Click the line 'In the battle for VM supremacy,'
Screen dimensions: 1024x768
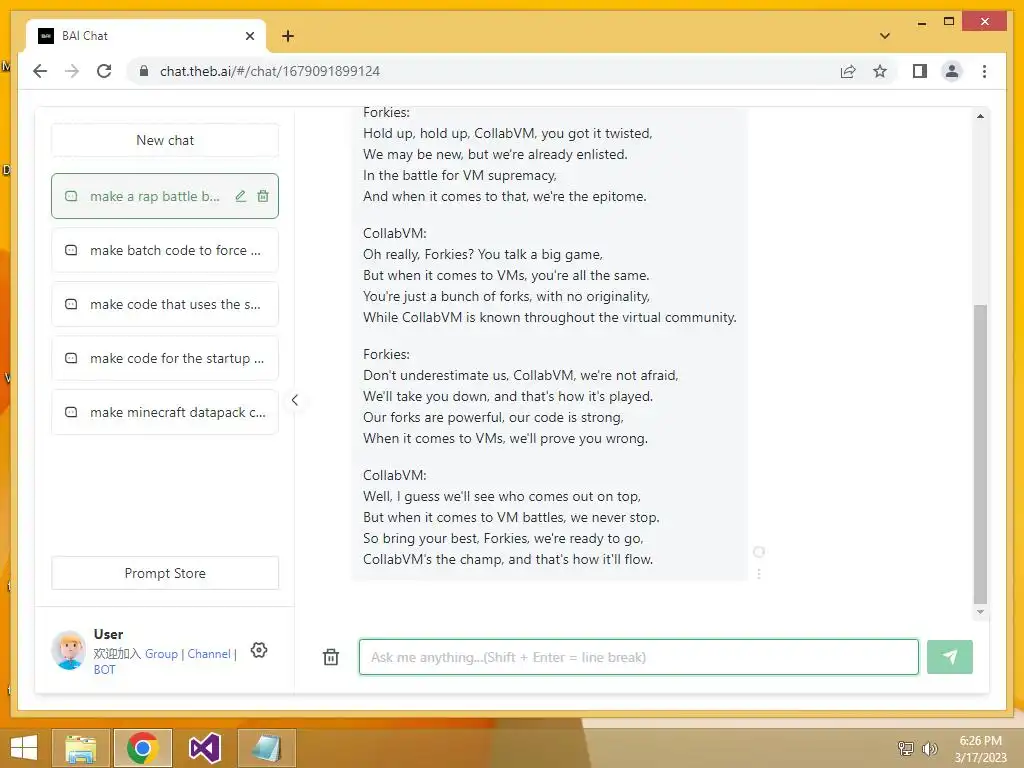click(460, 175)
